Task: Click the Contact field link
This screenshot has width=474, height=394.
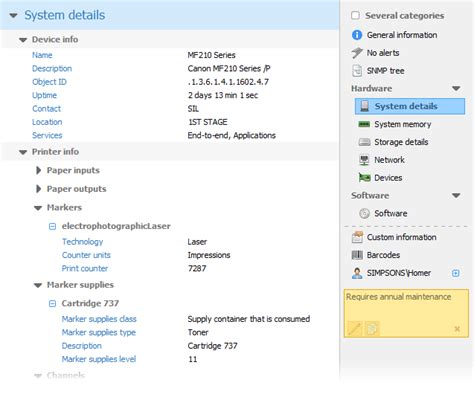Action: click(x=46, y=108)
